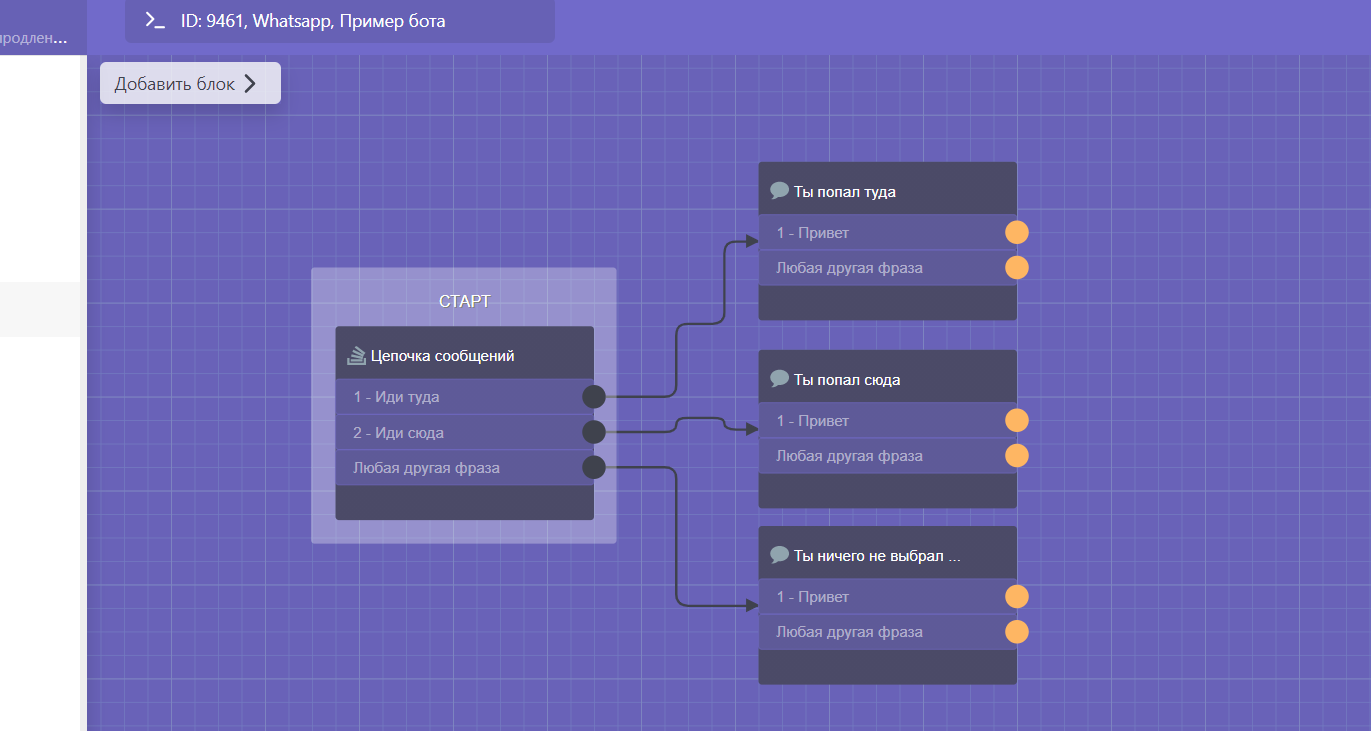The image size is (1371, 731).
Task: Click 1 - Привет row in Ты ничего не выбрал
Action: [888, 597]
